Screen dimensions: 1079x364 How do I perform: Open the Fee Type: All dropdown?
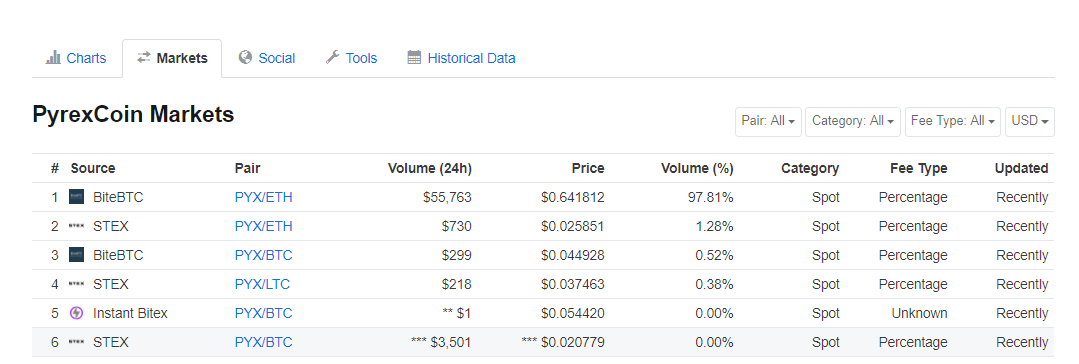point(953,121)
